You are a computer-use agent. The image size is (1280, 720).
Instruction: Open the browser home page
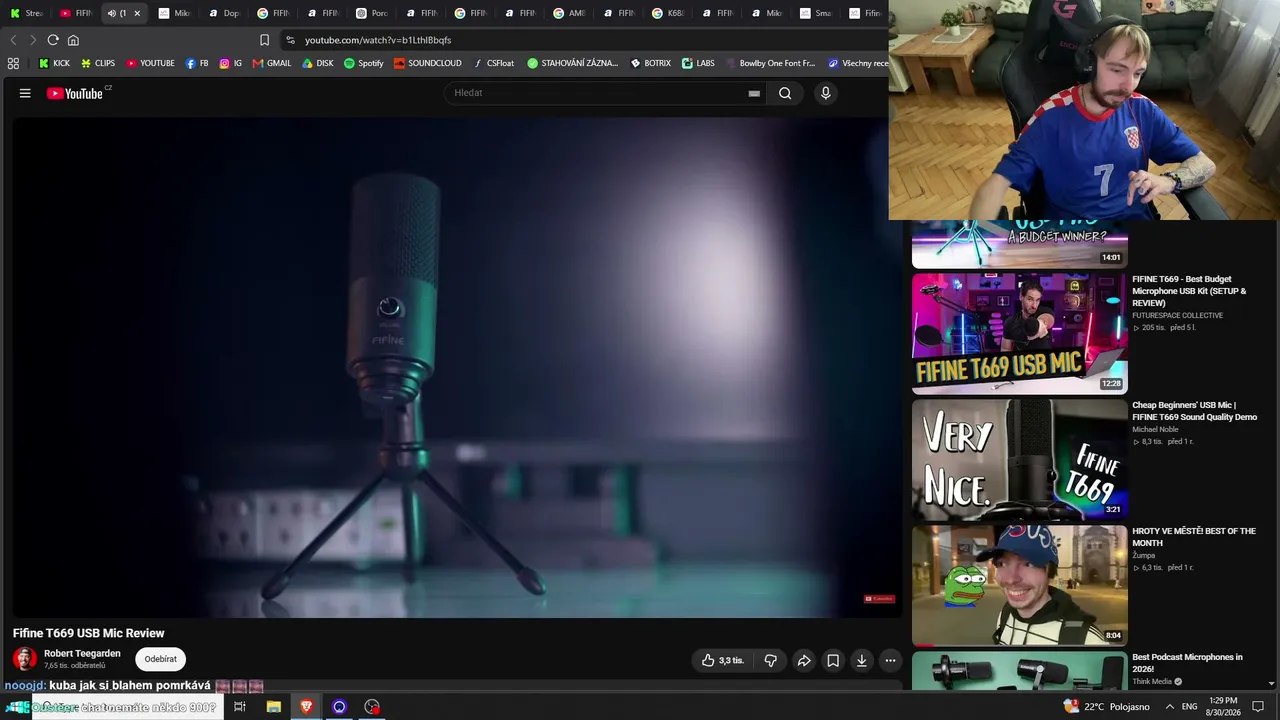click(73, 40)
